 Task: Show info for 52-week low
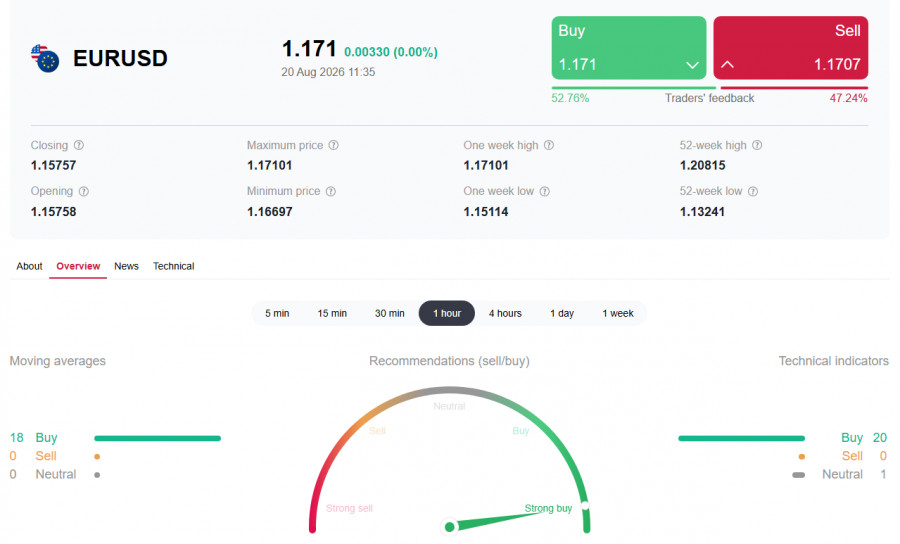[x=753, y=191]
